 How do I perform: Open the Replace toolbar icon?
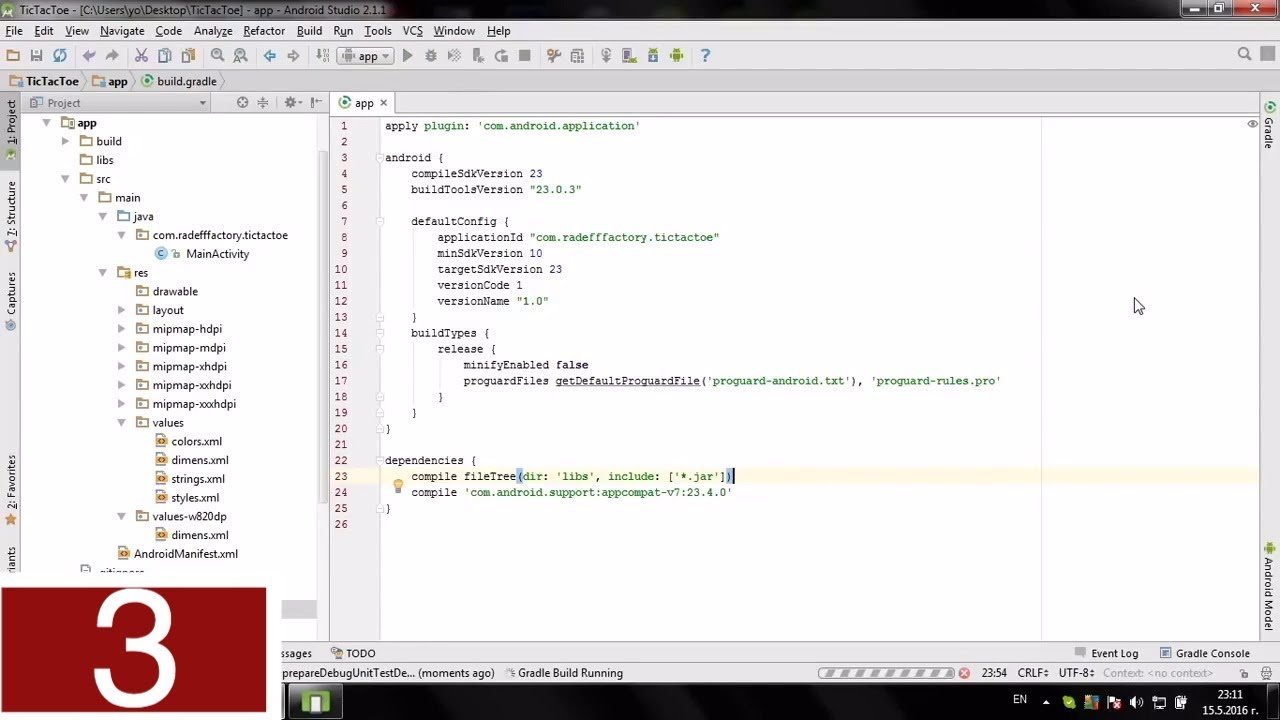240,56
